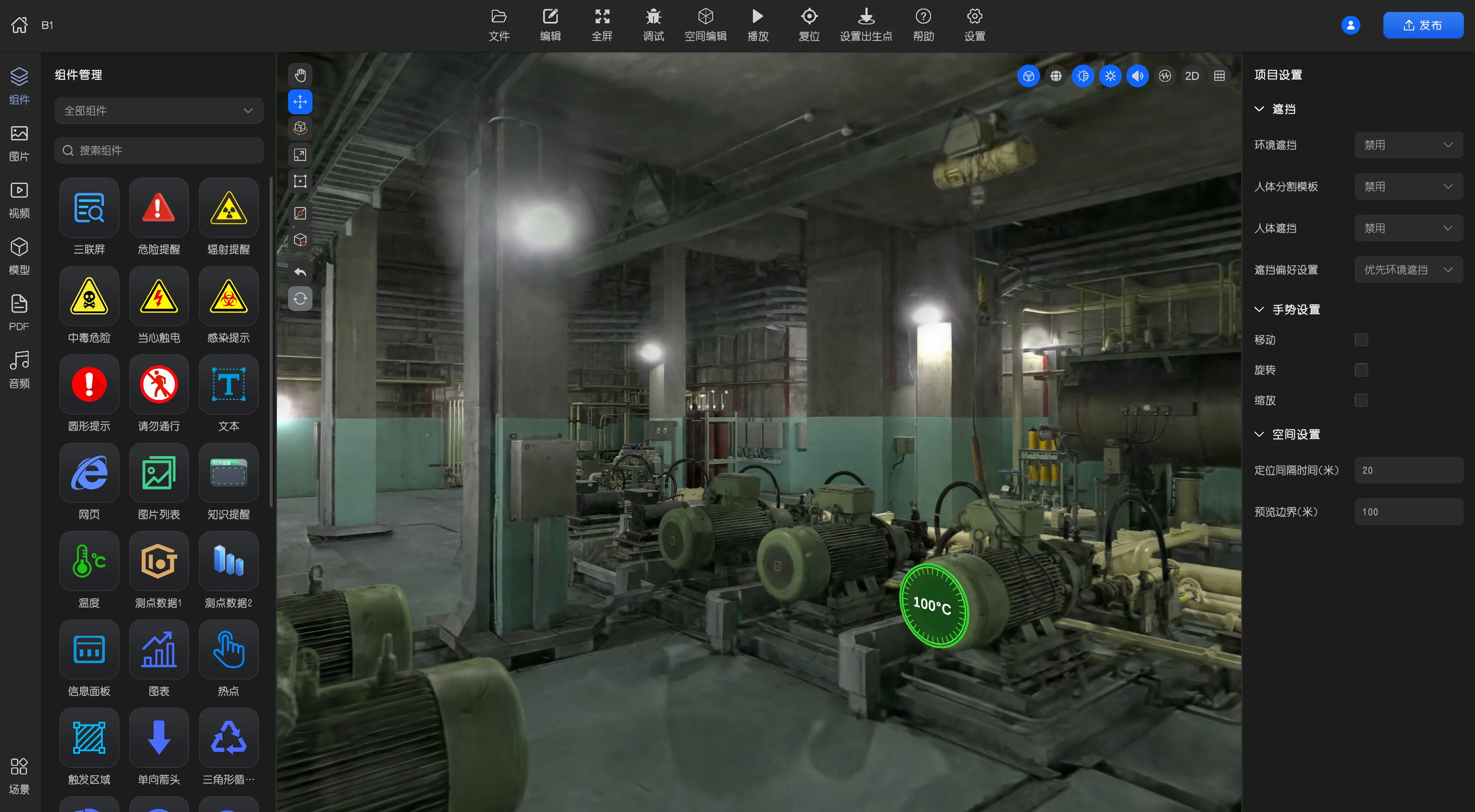Toggle the sun lighting button
1475x812 pixels.
point(1110,76)
